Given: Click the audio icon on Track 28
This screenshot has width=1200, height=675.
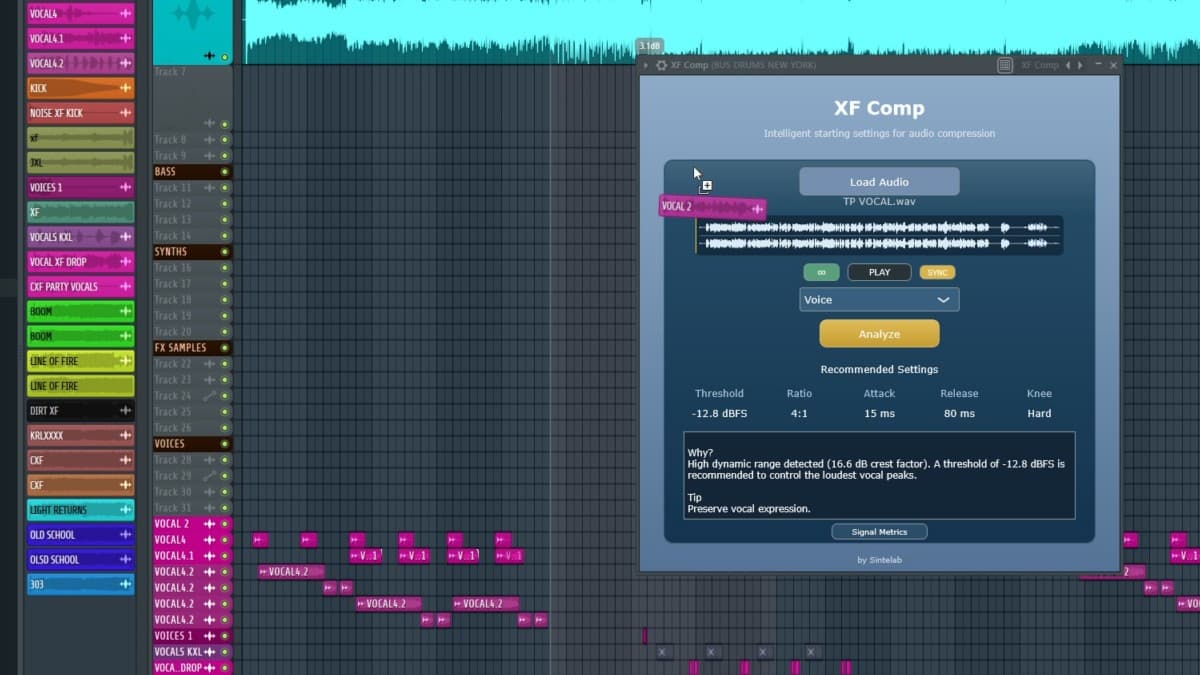Looking at the screenshot, I should click(210, 460).
